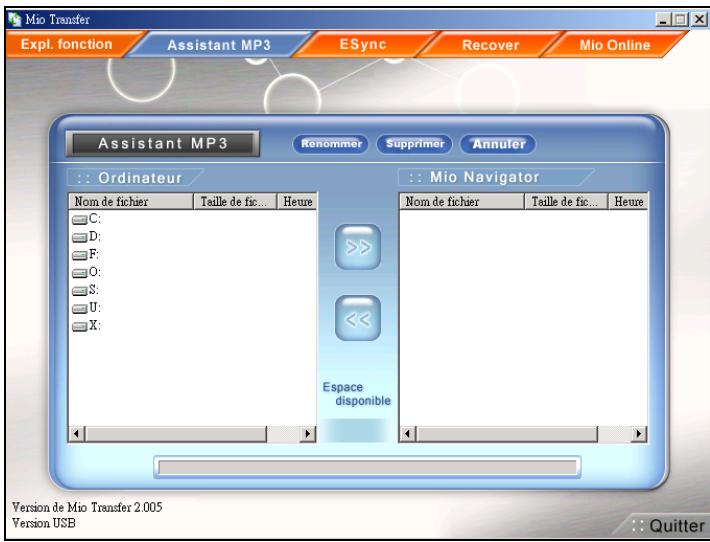Screen dimensions: 710x542
Task: Click right scroll arrow in Ordinateur pane
Action: point(308,434)
